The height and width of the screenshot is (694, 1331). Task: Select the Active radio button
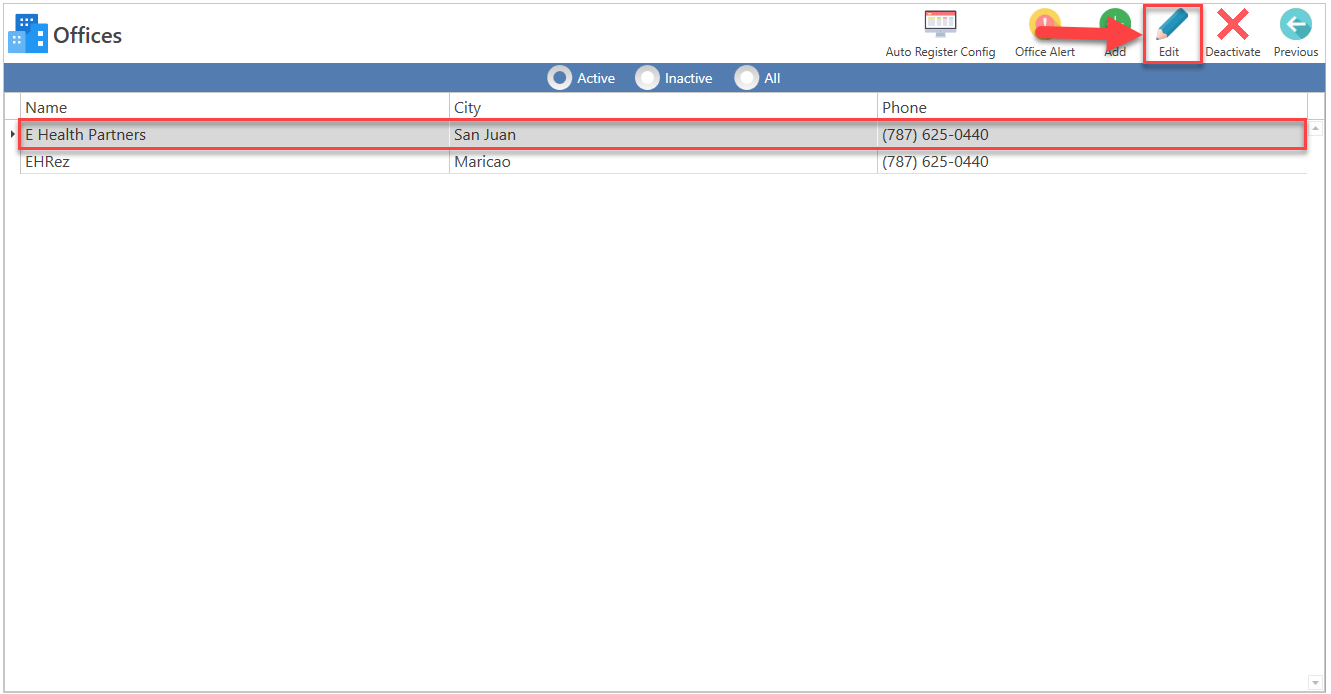(560, 78)
